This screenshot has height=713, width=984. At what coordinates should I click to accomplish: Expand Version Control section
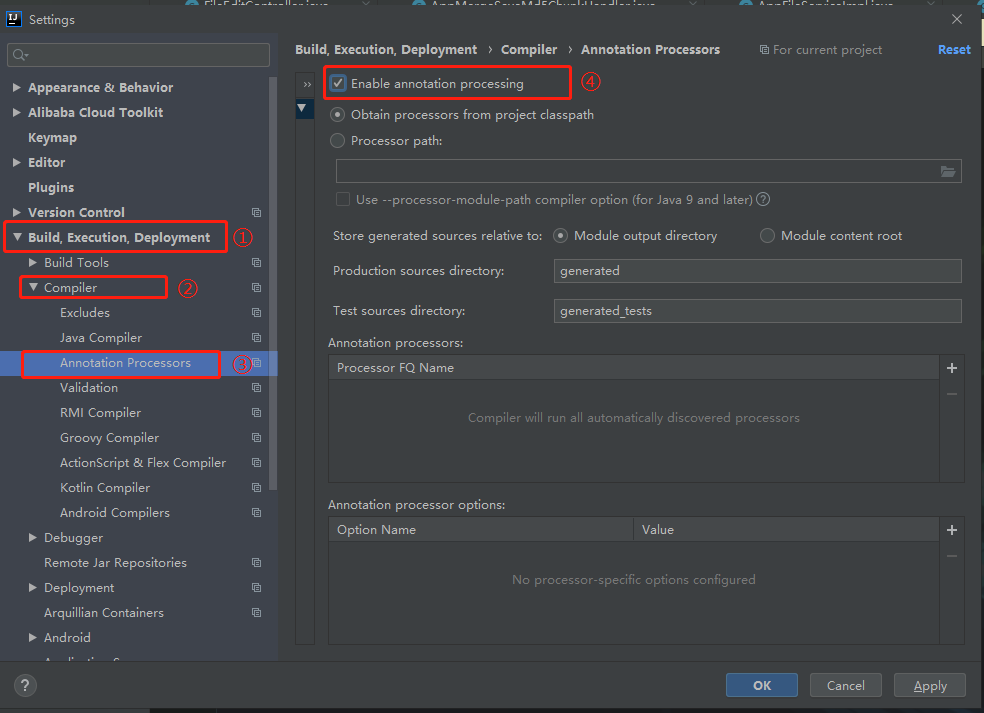pos(17,212)
